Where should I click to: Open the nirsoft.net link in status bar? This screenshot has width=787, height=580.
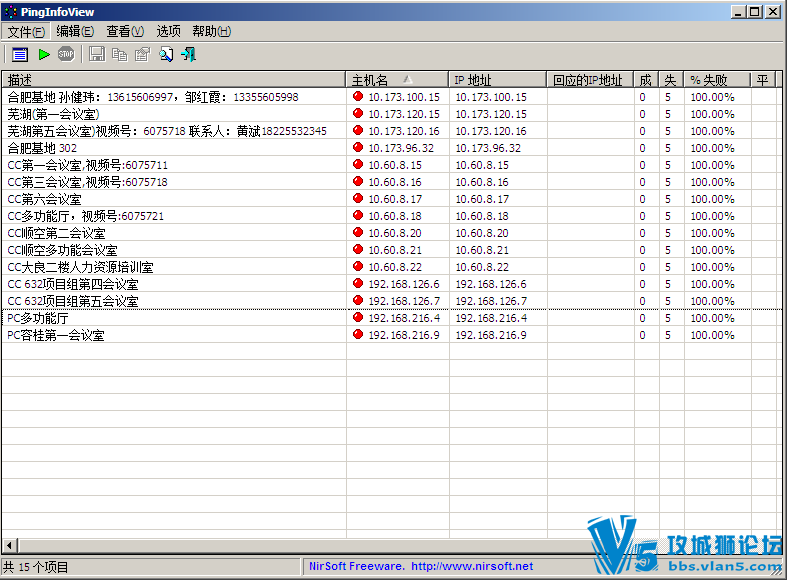(472, 566)
